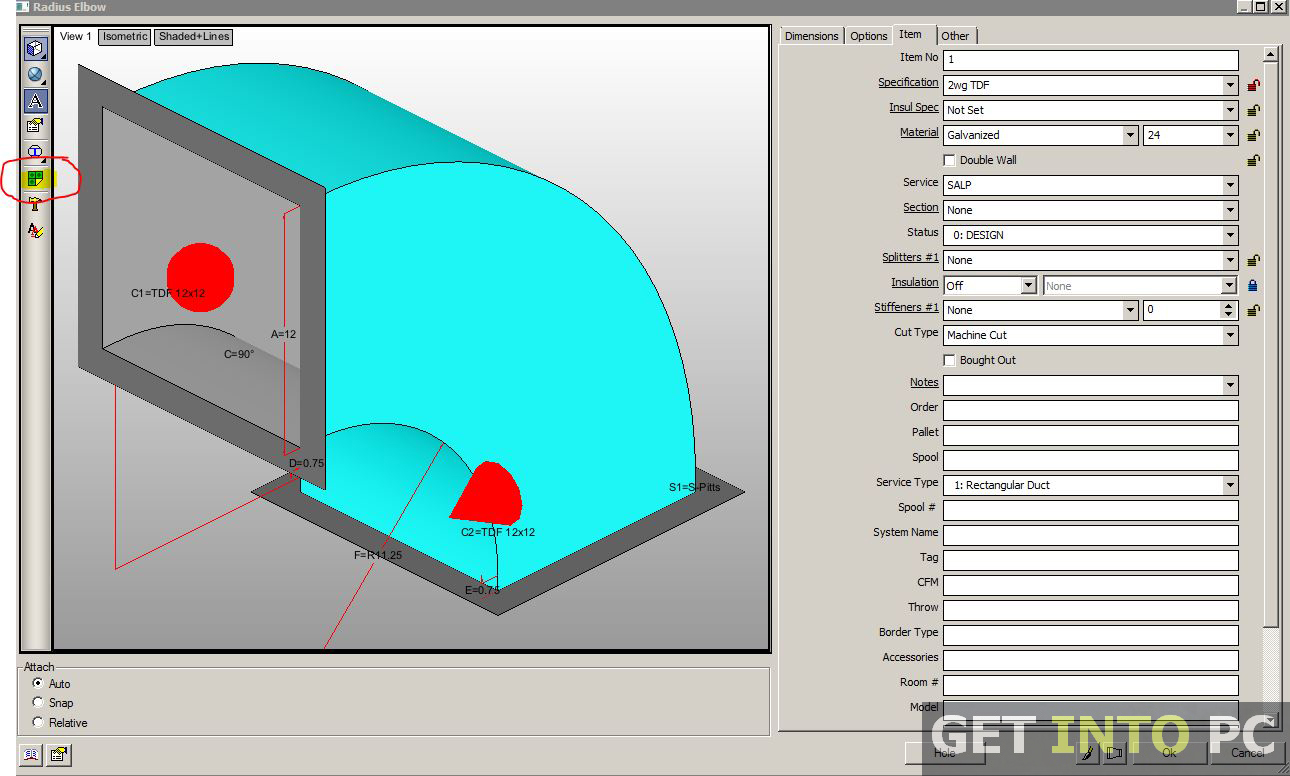Click into the Room # field

click(1090, 685)
